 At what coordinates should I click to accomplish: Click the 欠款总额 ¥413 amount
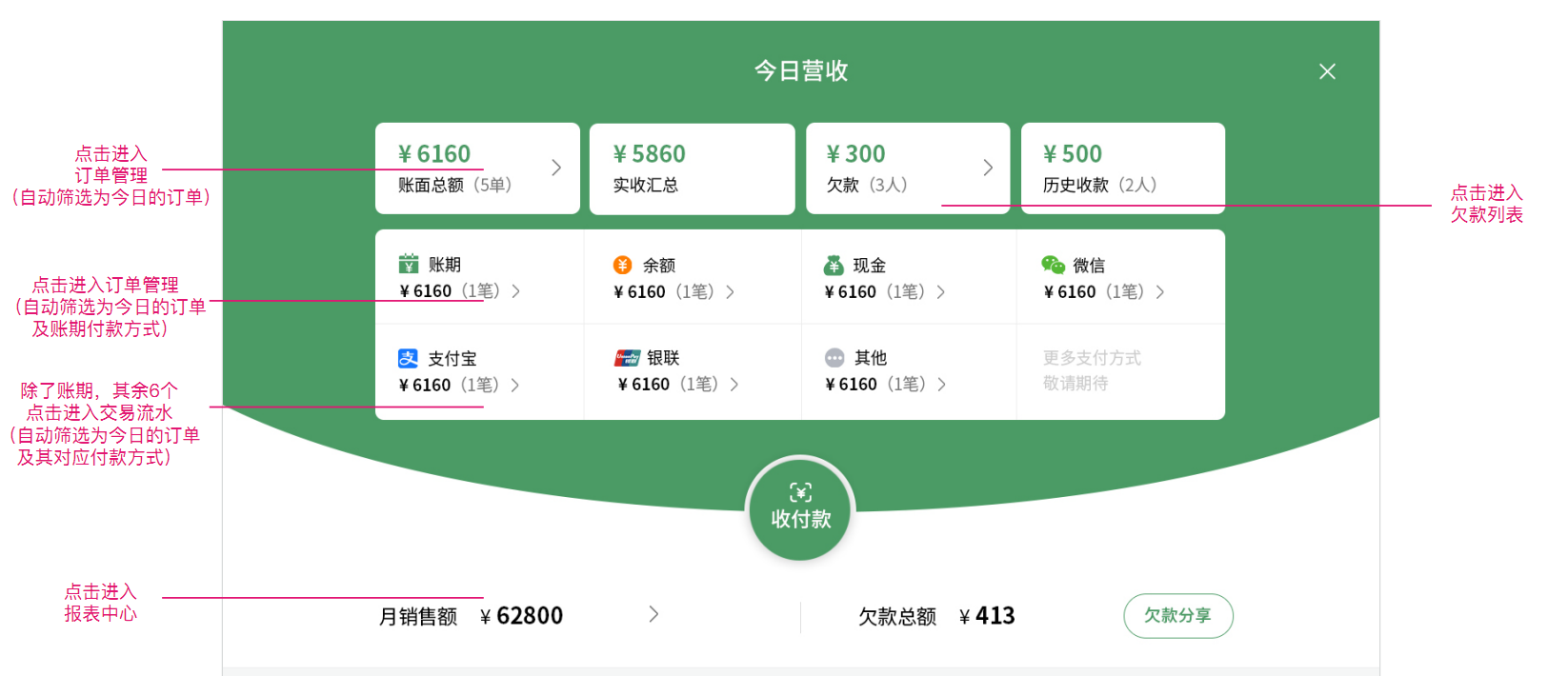(988, 616)
